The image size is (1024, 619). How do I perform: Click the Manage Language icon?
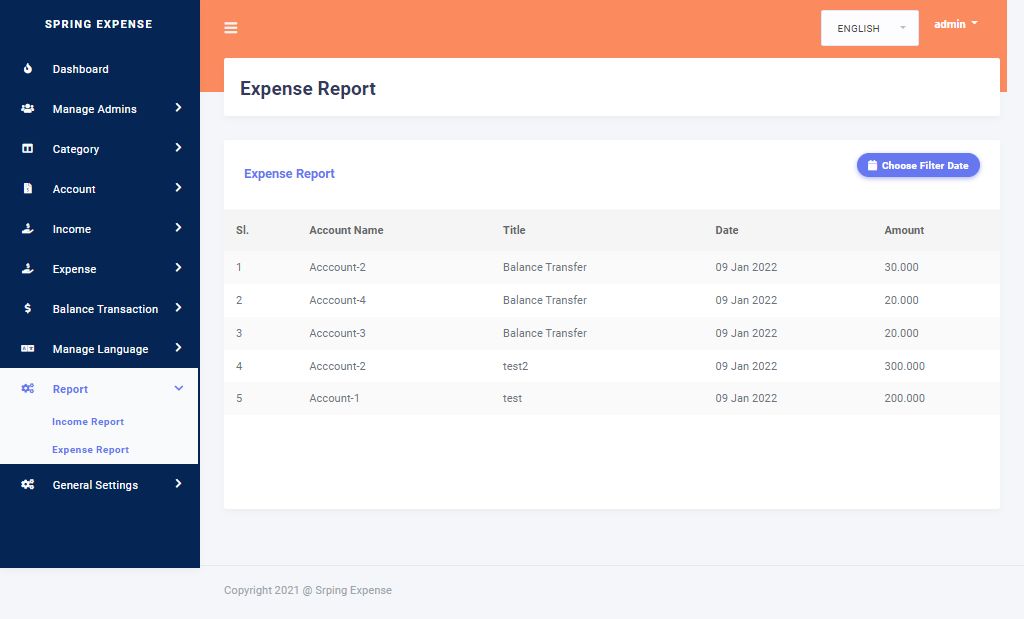pos(28,349)
